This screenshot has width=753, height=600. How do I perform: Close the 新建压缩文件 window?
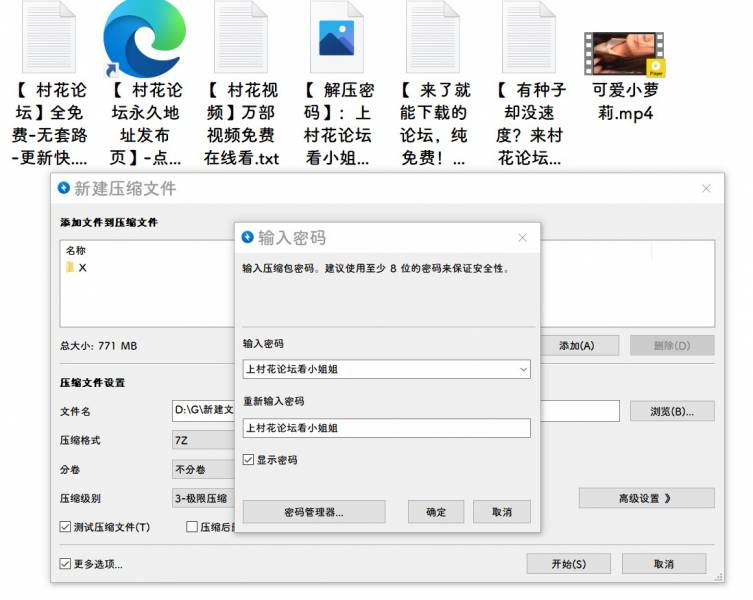(x=706, y=188)
